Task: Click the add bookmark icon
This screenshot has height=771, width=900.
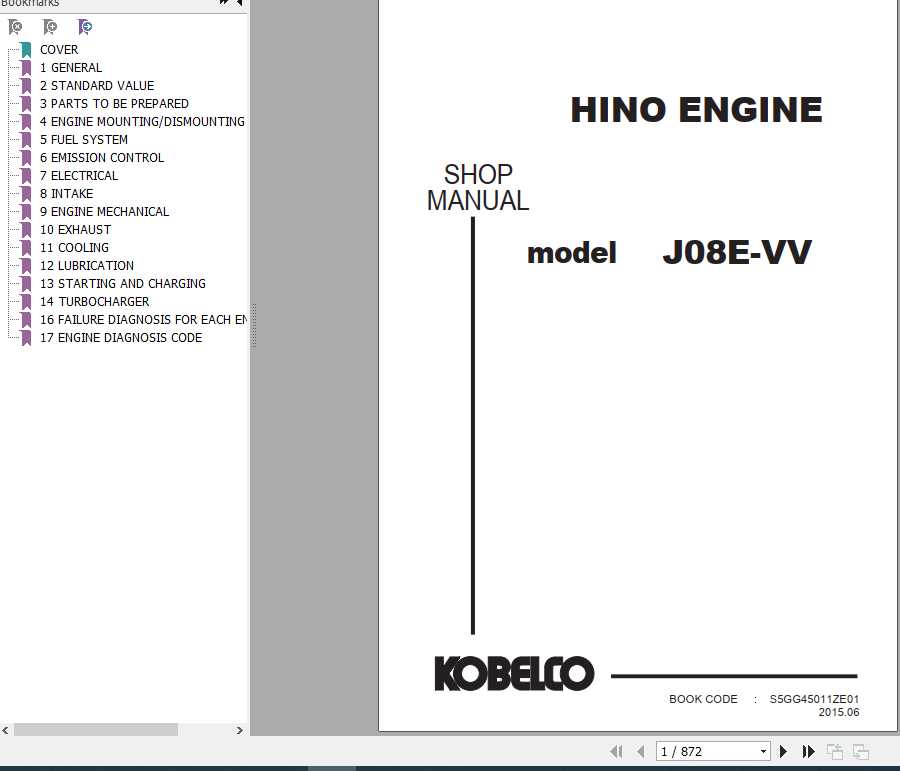Action: [x=50, y=26]
